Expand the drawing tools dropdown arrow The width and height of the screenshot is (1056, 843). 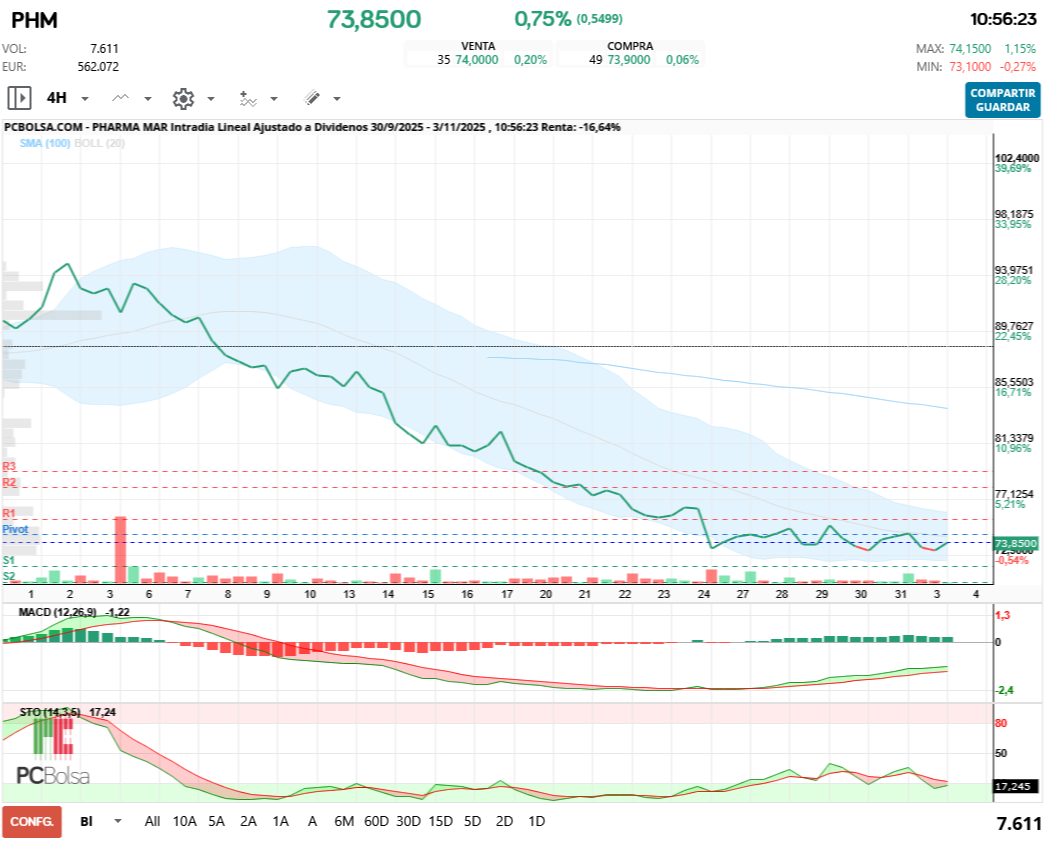point(337,99)
